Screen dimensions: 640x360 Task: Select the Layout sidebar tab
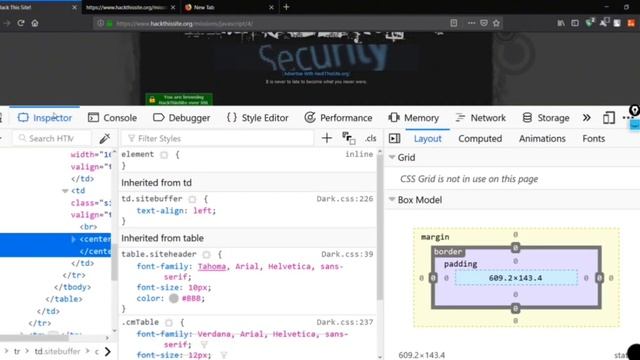[427, 139]
